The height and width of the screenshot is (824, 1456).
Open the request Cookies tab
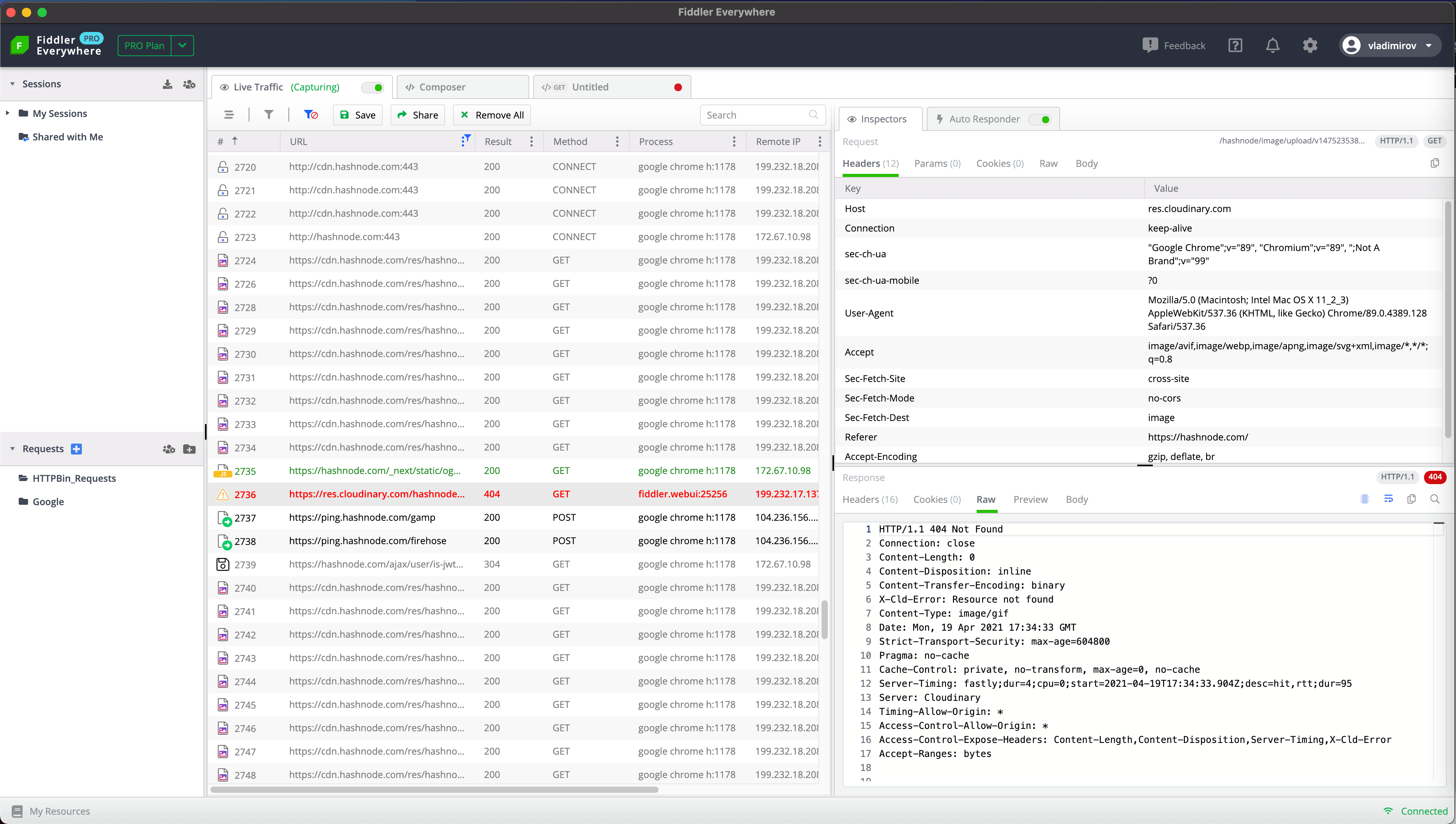pyautogui.click(x=1000, y=164)
